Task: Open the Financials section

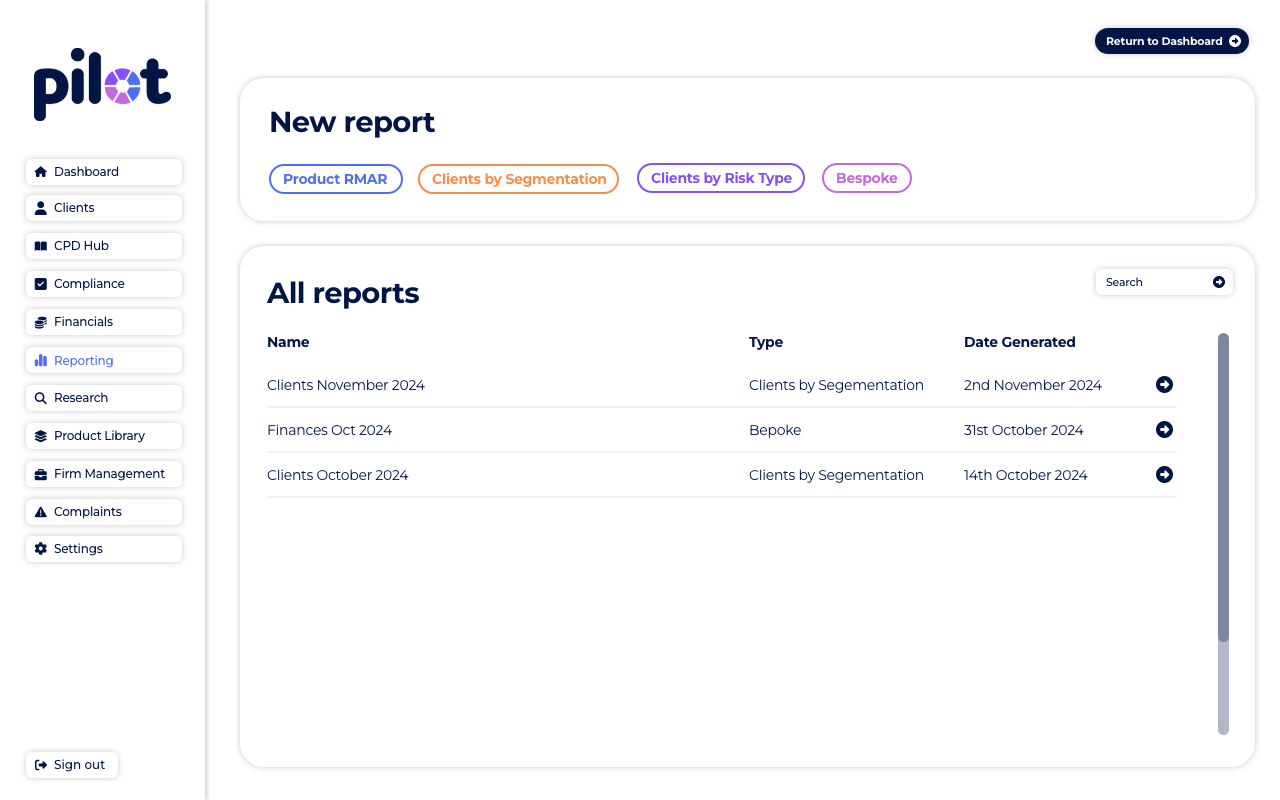Action: [104, 322]
